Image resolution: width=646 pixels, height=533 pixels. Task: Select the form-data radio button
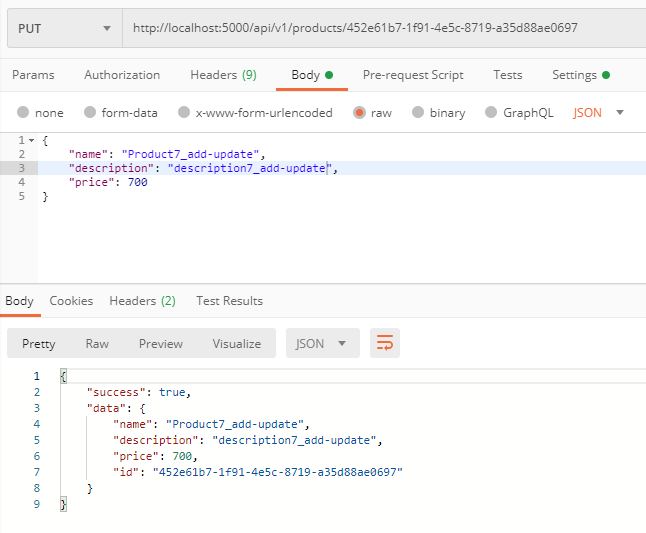[x=90, y=112]
